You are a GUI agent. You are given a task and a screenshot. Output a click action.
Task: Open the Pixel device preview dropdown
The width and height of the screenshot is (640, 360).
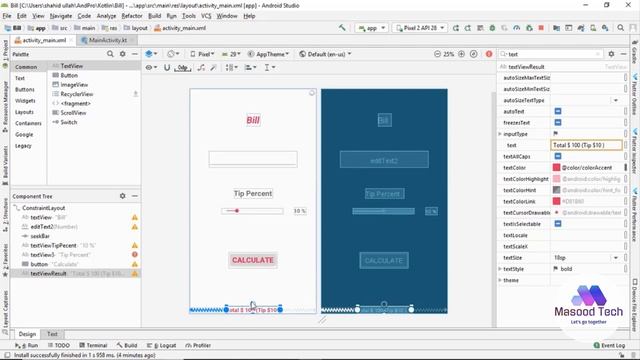(202, 54)
